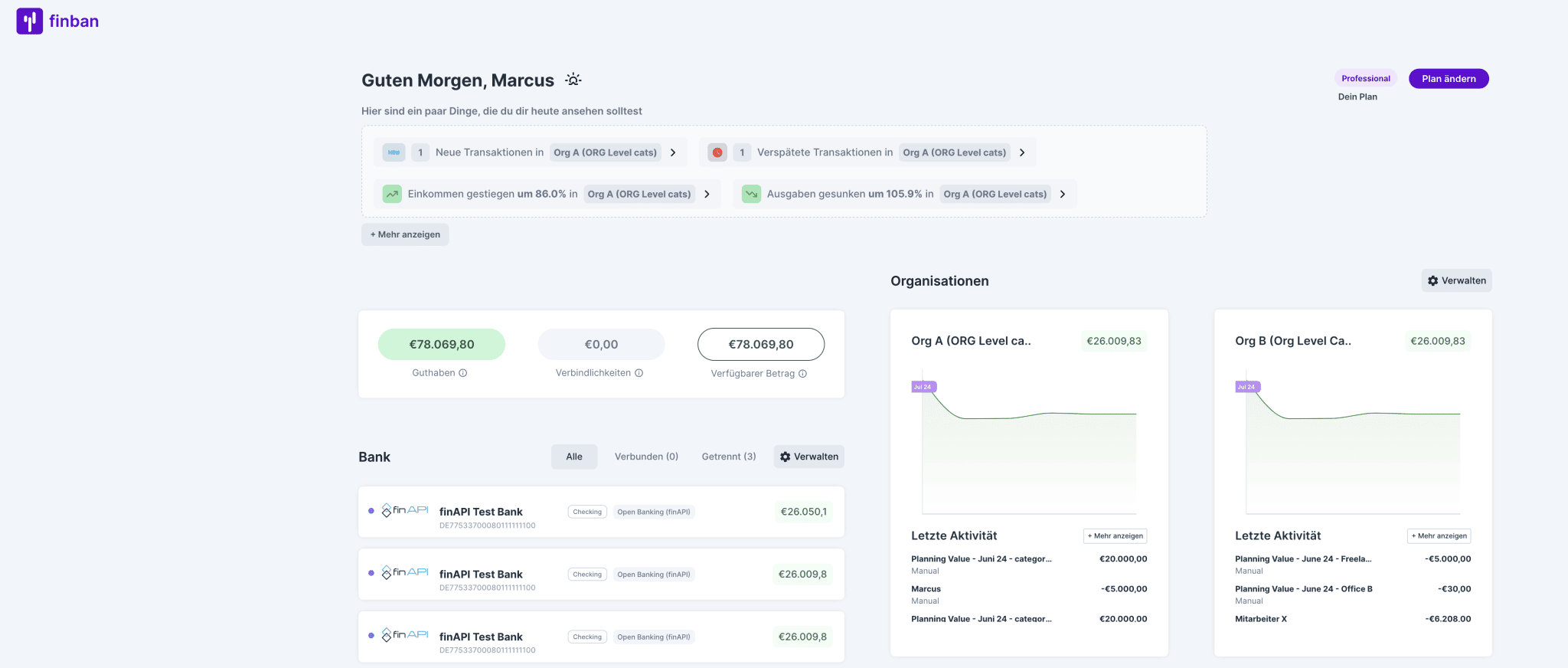Screen dimensions: 1568x668
Task: Click the finban logo icon
Action: (x=30, y=21)
